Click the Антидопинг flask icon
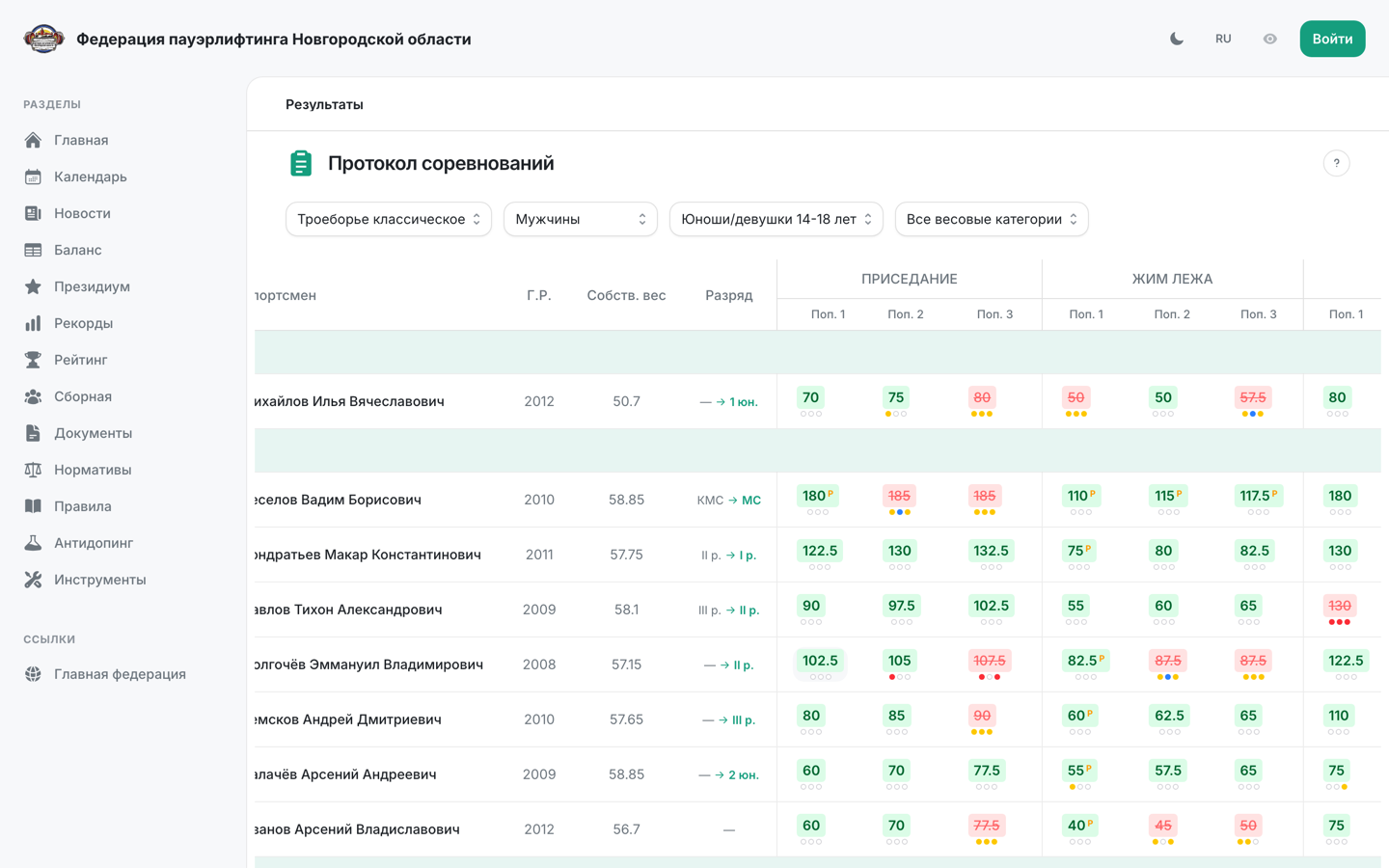The width and height of the screenshot is (1389, 868). (33, 543)
